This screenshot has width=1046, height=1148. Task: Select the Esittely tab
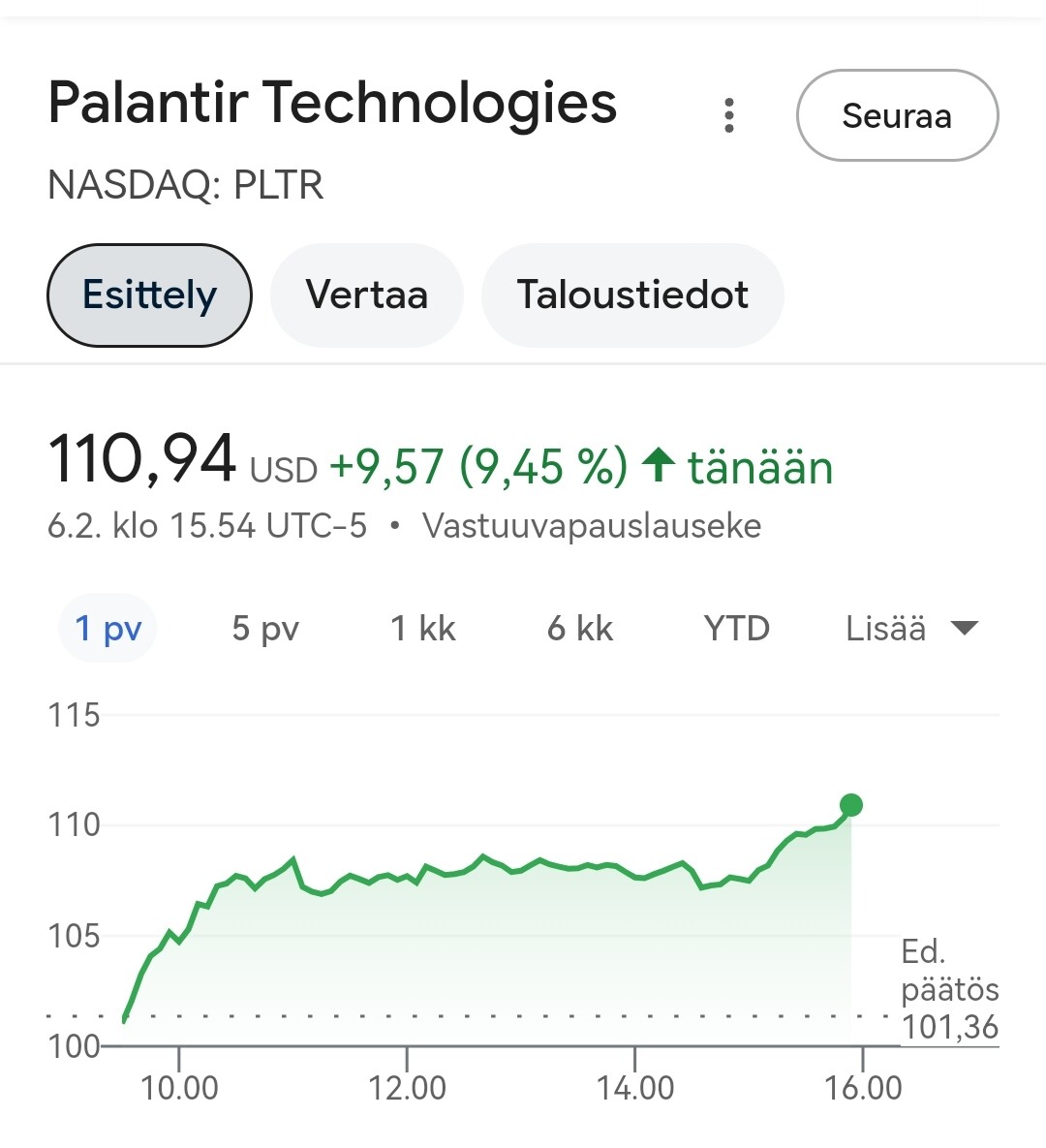click(x=149, y=295)
